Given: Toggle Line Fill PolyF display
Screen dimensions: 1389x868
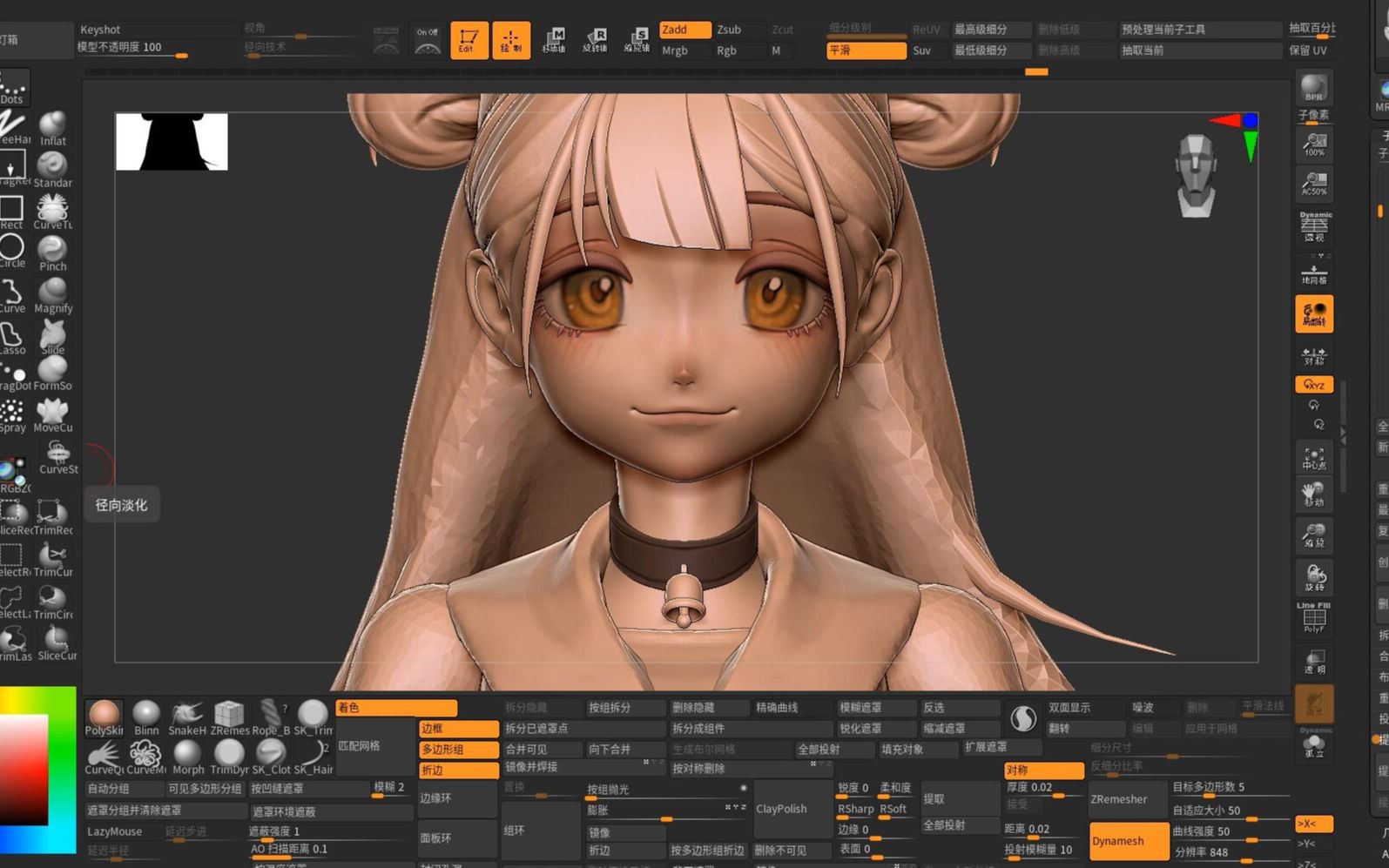Looking at the screenshot, I should point(1314,617).
